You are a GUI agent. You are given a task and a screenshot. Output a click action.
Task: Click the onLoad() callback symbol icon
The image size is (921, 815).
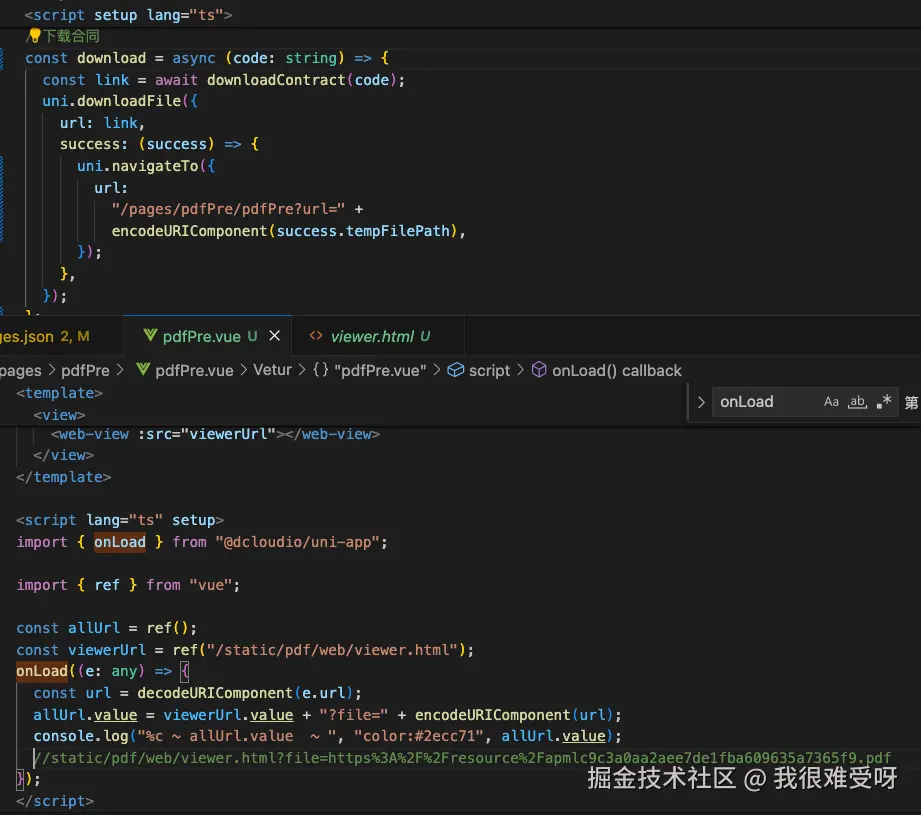(538, 370)
